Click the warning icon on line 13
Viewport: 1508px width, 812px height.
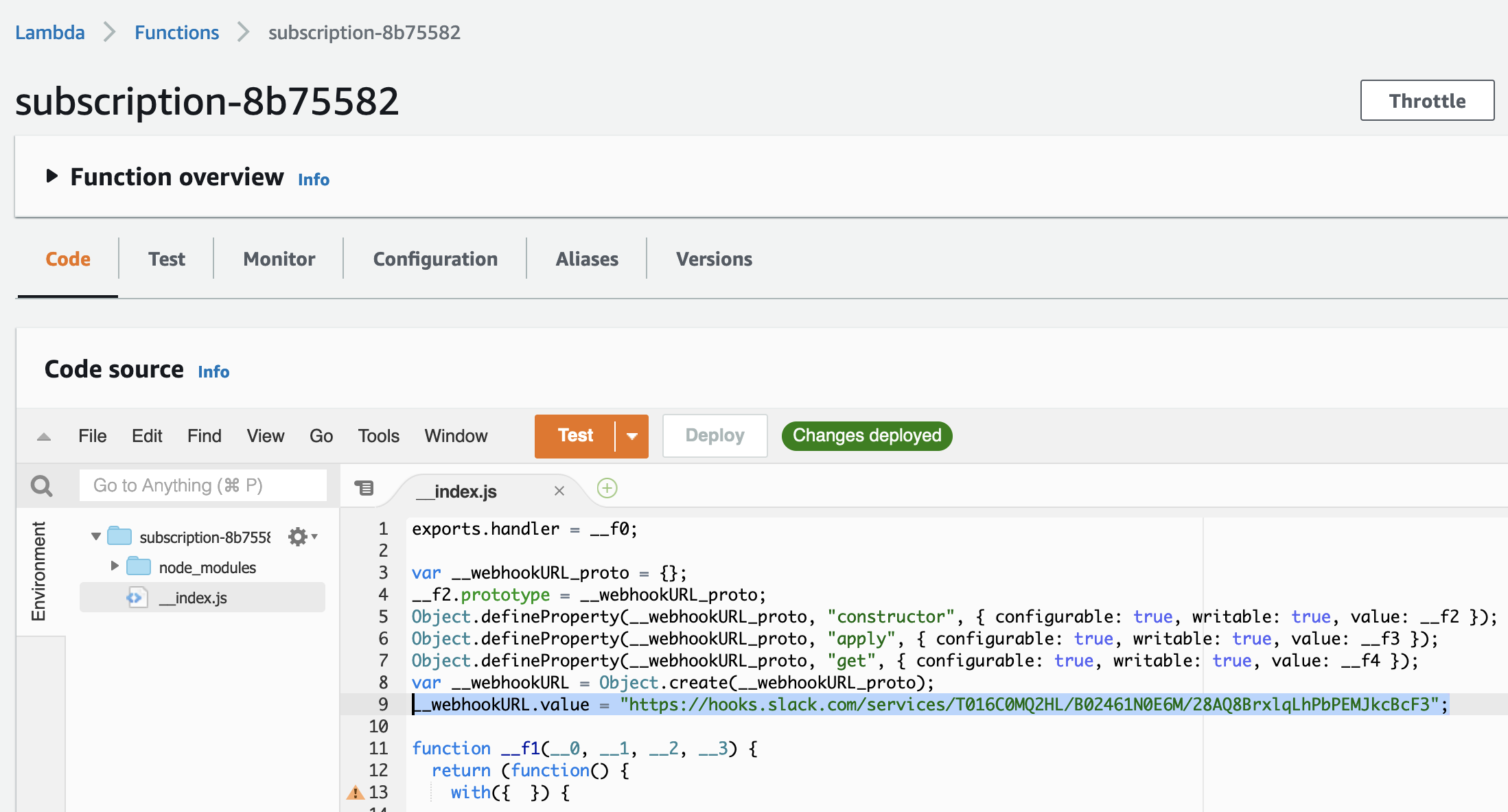pos(355,793)
